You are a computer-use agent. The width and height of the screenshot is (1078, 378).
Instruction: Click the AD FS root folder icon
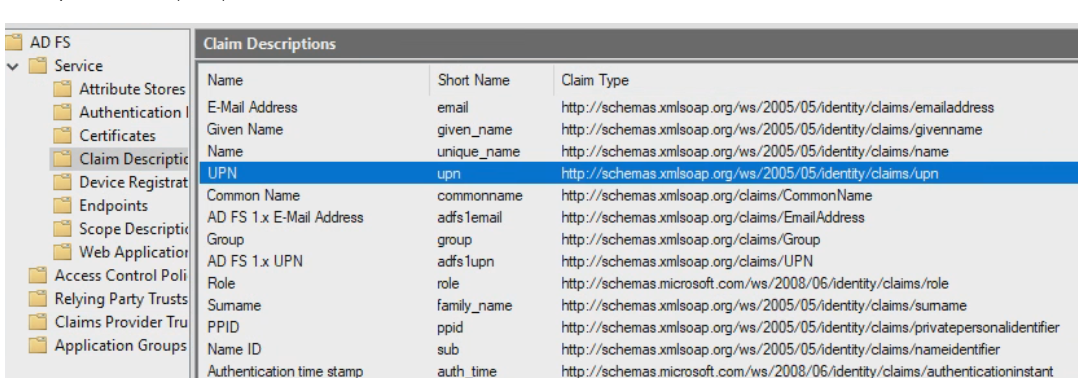(x=14, y=43)
